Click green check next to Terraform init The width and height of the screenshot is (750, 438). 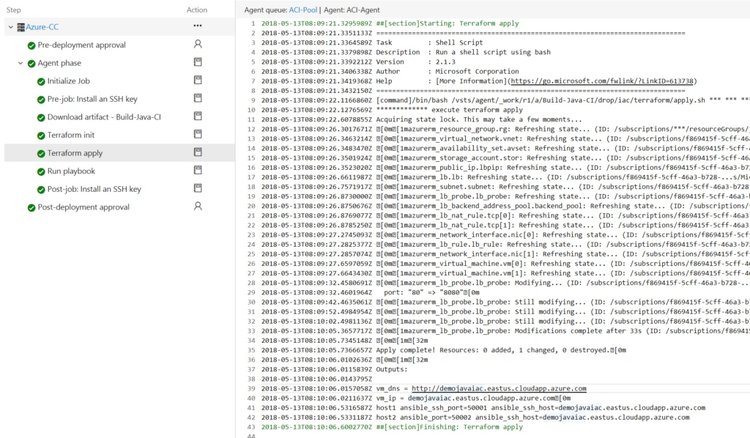(41, 136)
